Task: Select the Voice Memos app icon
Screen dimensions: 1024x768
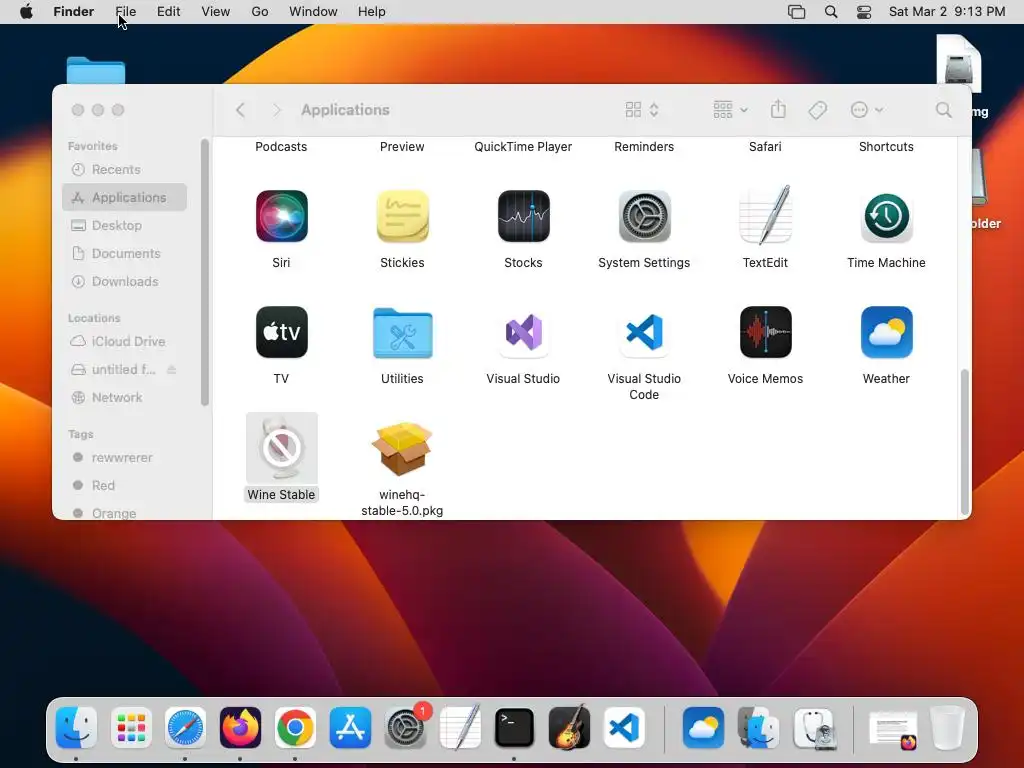Action: 765,332
